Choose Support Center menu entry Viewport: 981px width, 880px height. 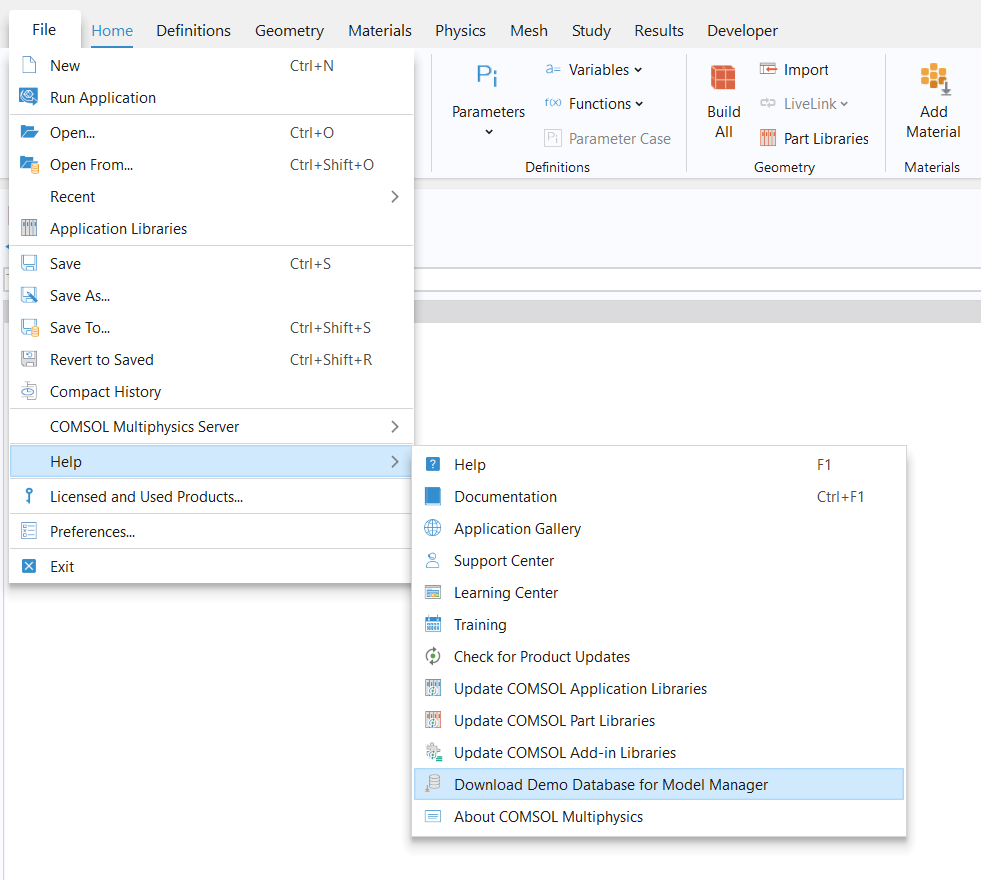click(659, 560)
